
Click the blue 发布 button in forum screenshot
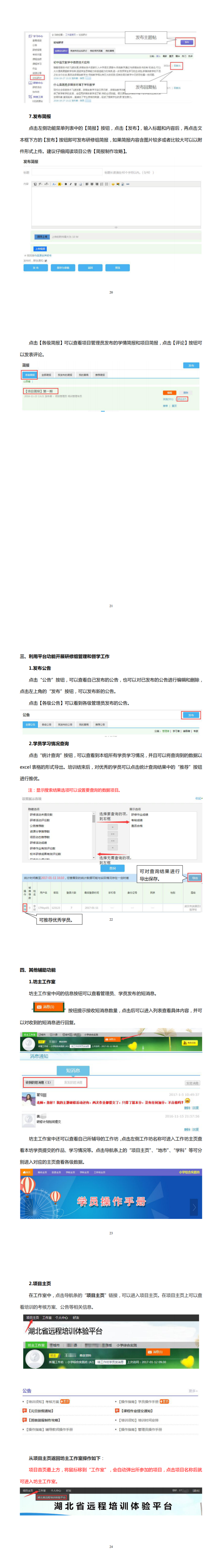click(x=187, y=42)
